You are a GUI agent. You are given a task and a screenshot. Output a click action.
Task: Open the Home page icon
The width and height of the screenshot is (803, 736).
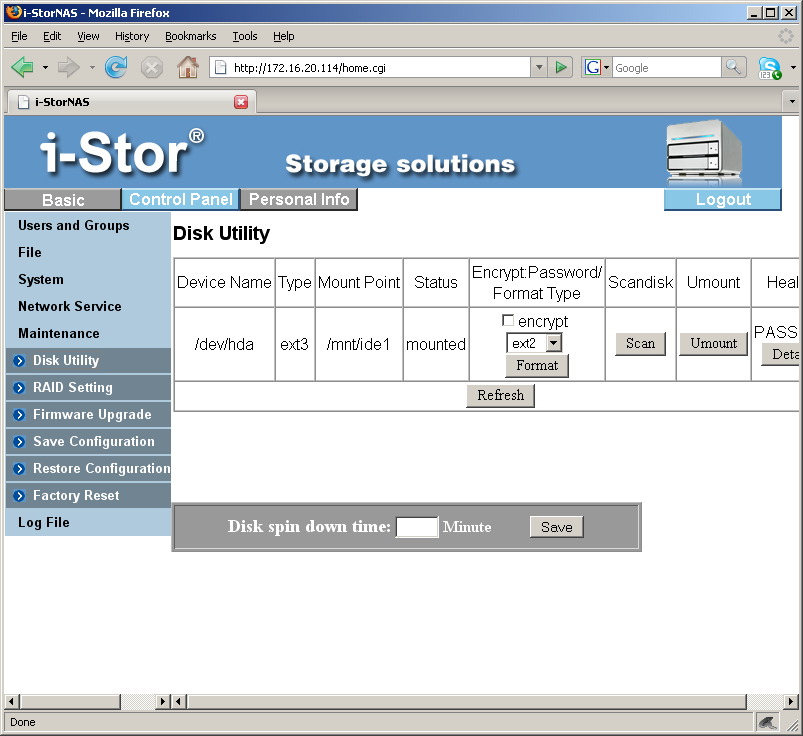[188, 67]
